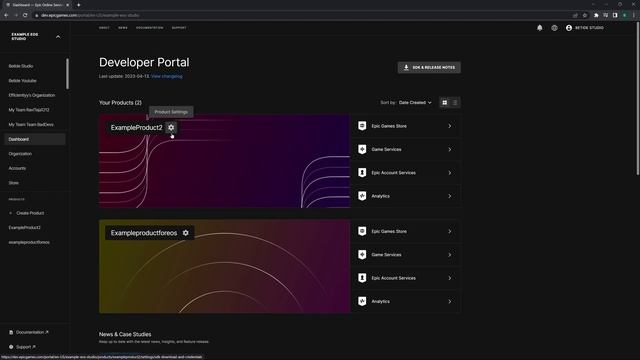The image size is (640, 360).
Task: Switch to Betide Youtube organization
Action: click(22, 81)
